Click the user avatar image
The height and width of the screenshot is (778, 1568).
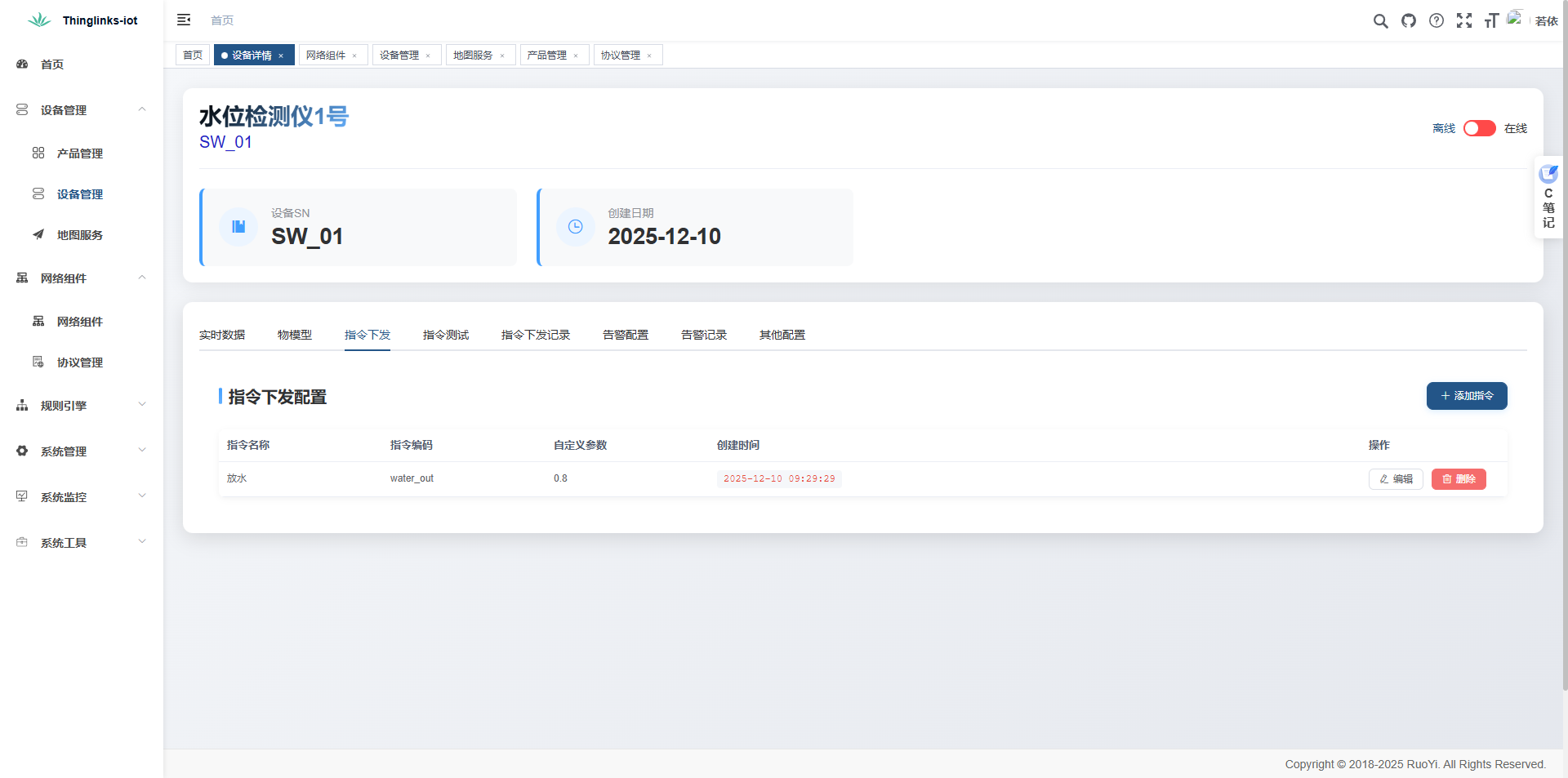pos(1515,19)
